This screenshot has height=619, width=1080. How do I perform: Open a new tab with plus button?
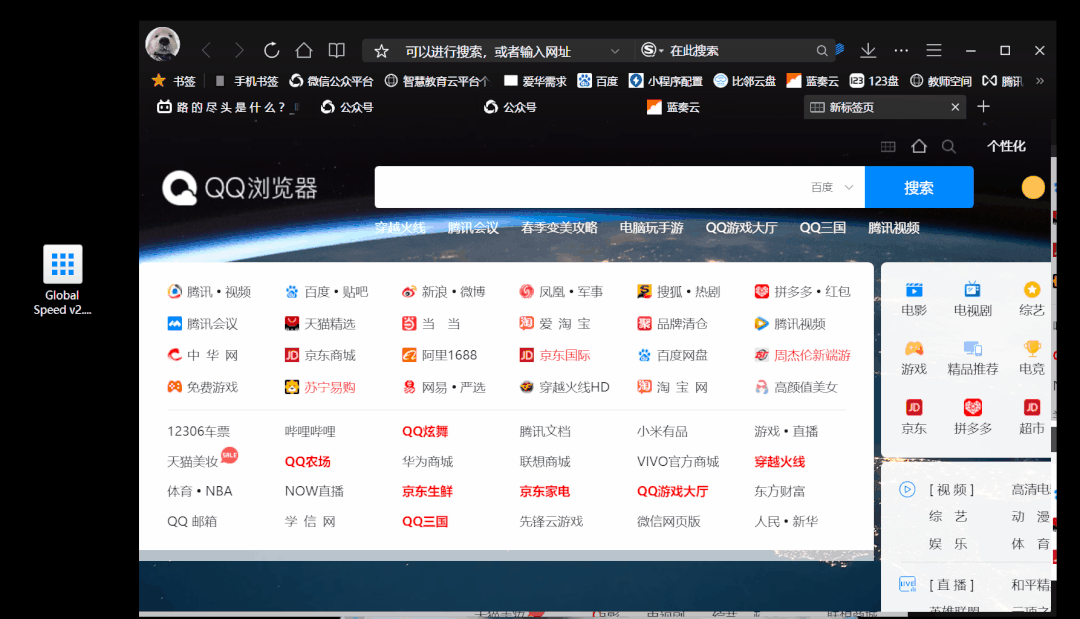984,106
